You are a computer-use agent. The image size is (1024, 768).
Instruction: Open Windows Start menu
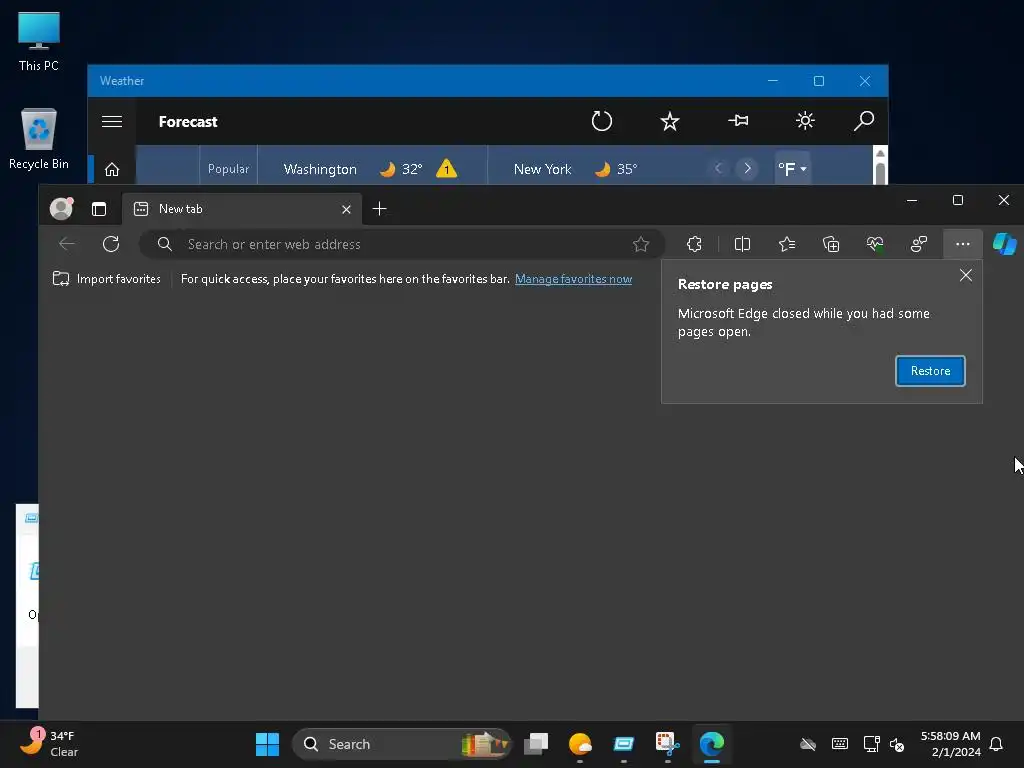267,744
